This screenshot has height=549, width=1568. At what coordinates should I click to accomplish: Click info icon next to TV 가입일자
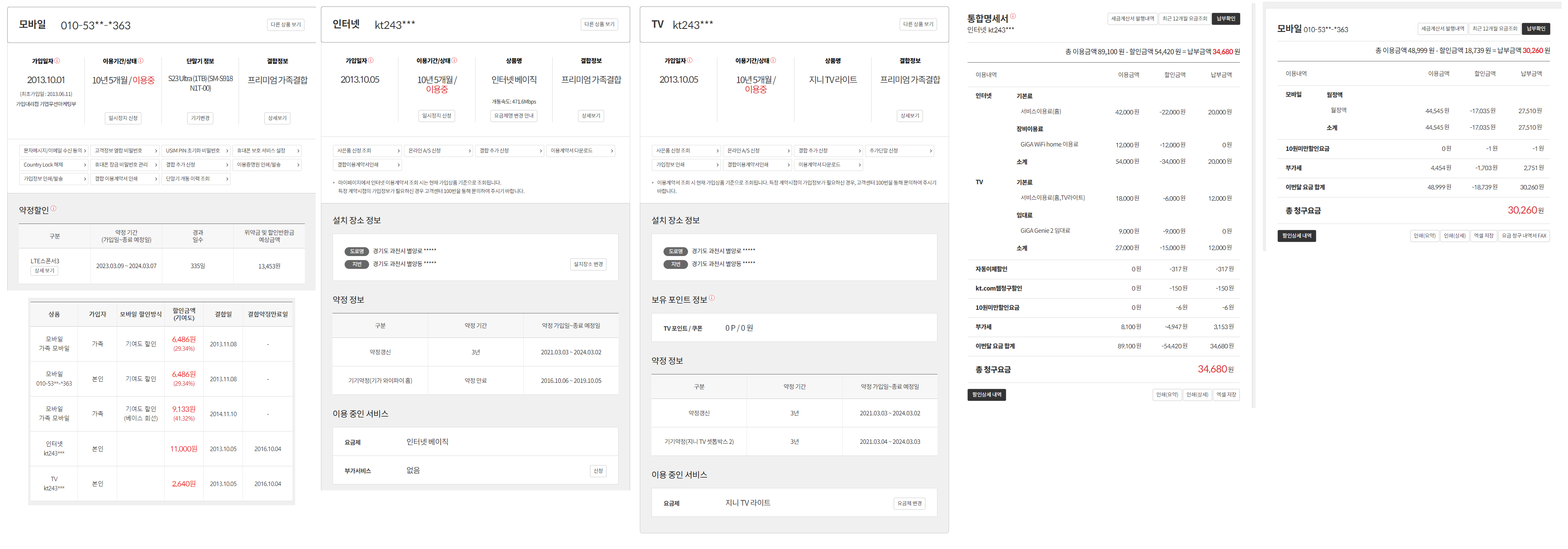[x=690, y=60]
